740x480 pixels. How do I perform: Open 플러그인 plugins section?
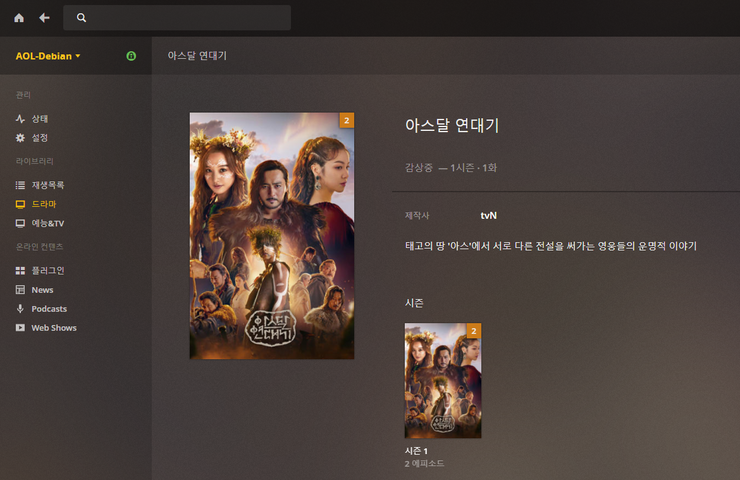click(x=48, y=270)
